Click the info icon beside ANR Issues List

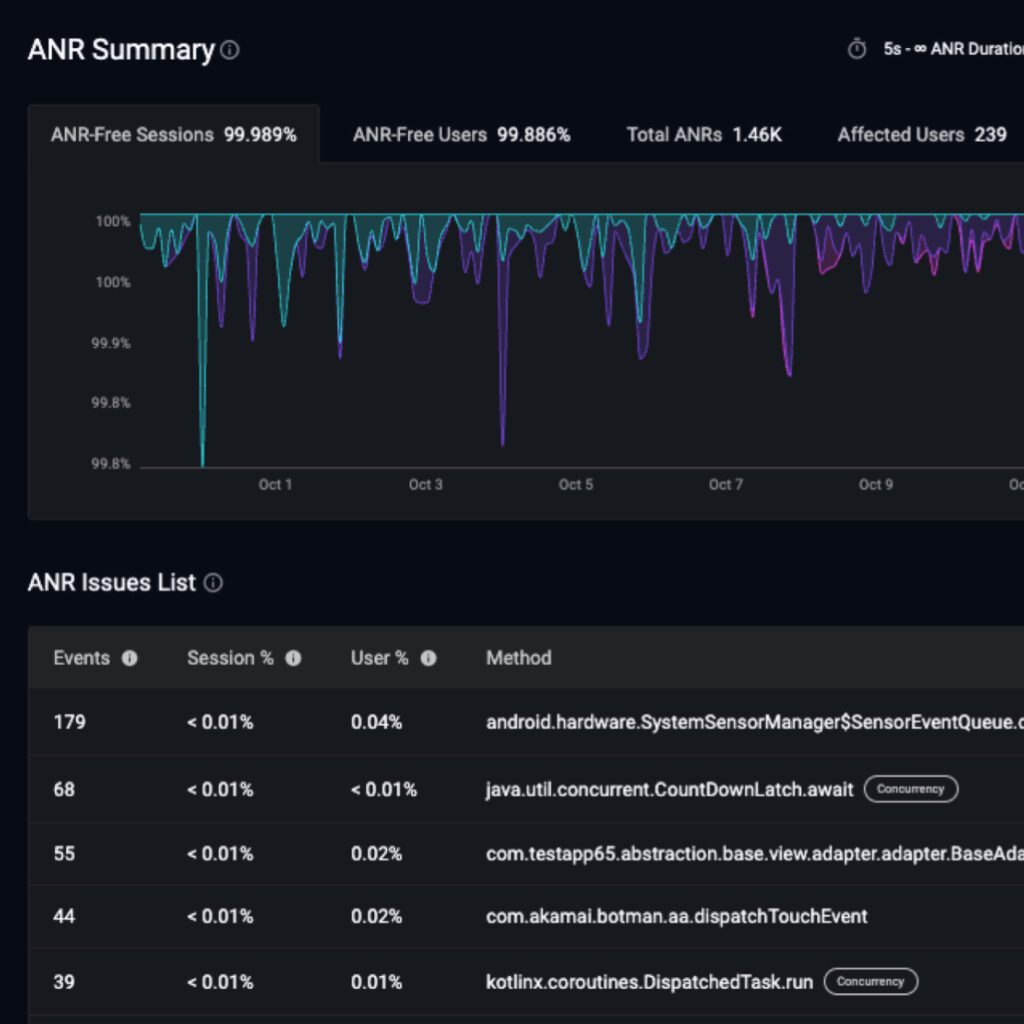coord(213,583)
